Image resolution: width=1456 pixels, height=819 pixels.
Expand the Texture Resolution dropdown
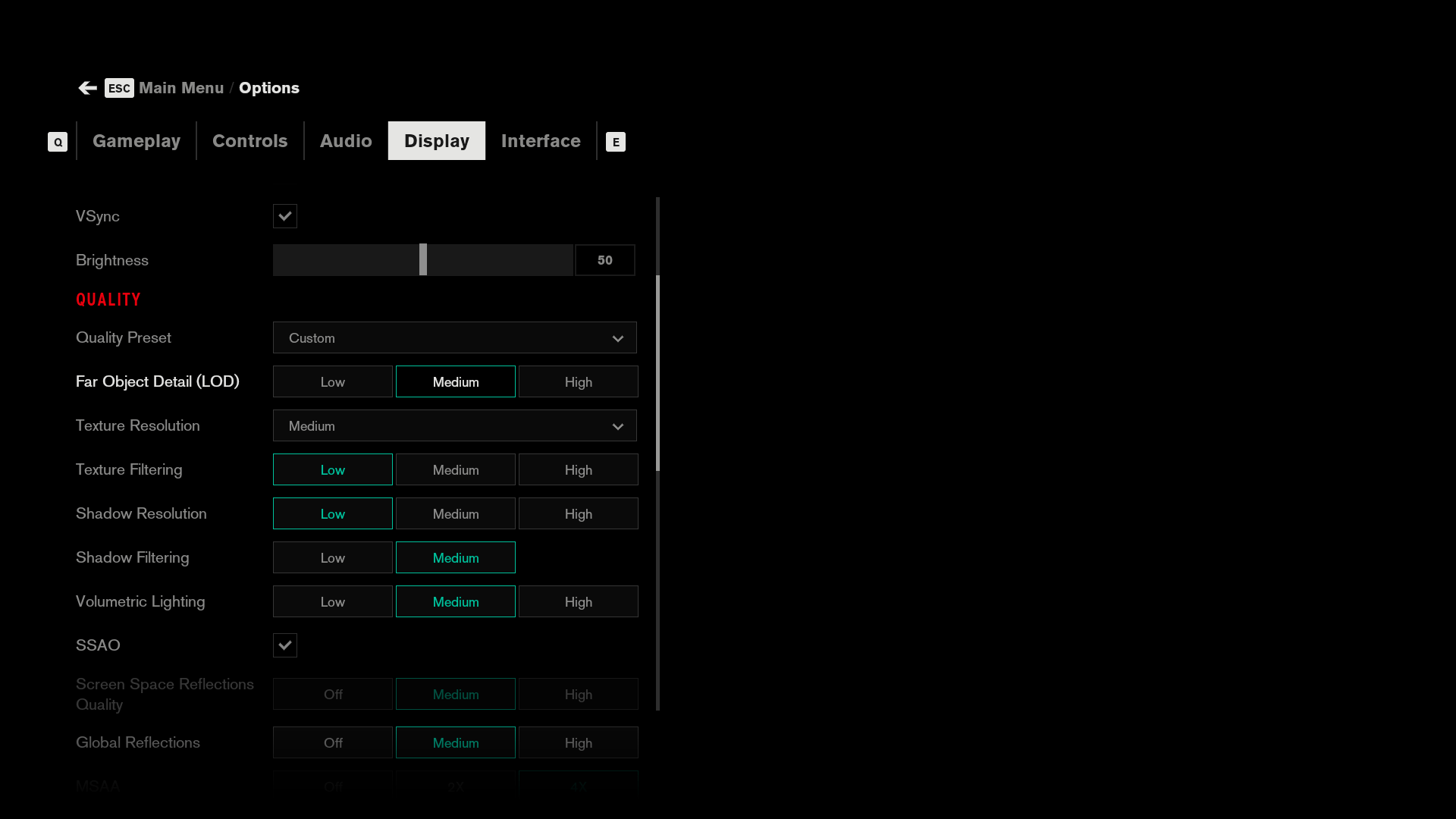click(454, 426)
